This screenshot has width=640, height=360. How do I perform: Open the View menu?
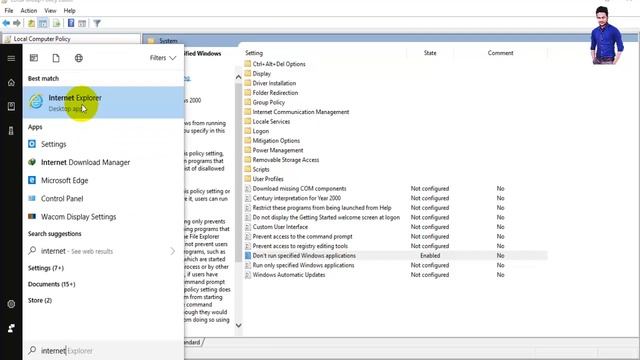click(50, 11)
